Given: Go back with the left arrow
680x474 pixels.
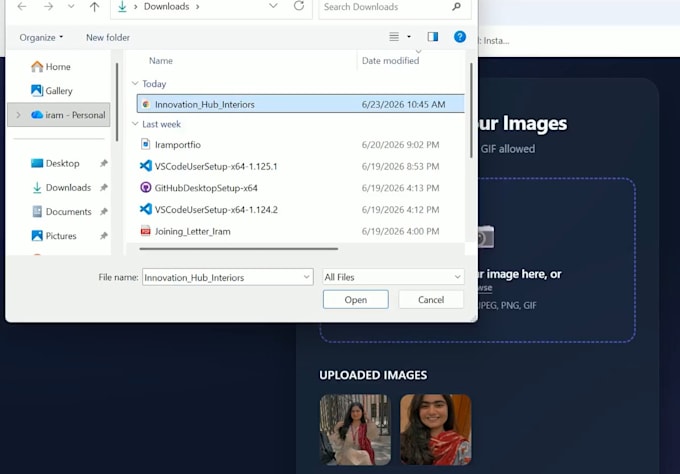Looking at the screenshot, I should [x=22, y=7].
